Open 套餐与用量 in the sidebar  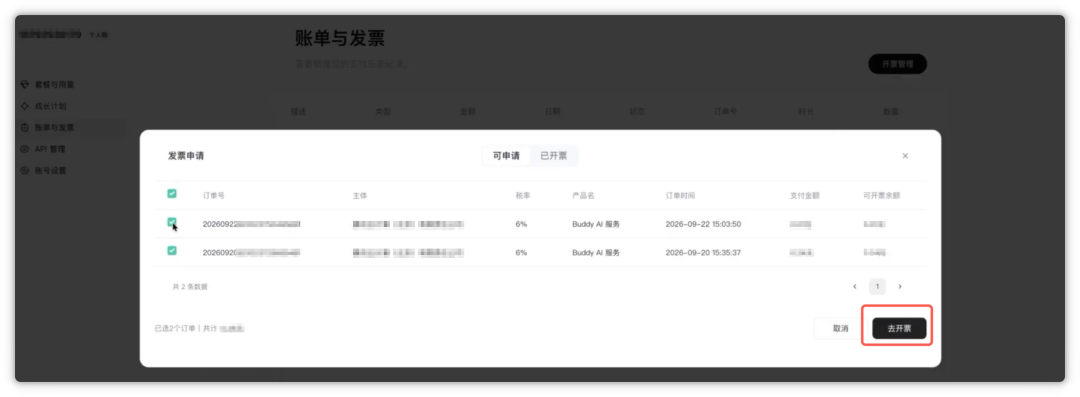tap(54, 85)
